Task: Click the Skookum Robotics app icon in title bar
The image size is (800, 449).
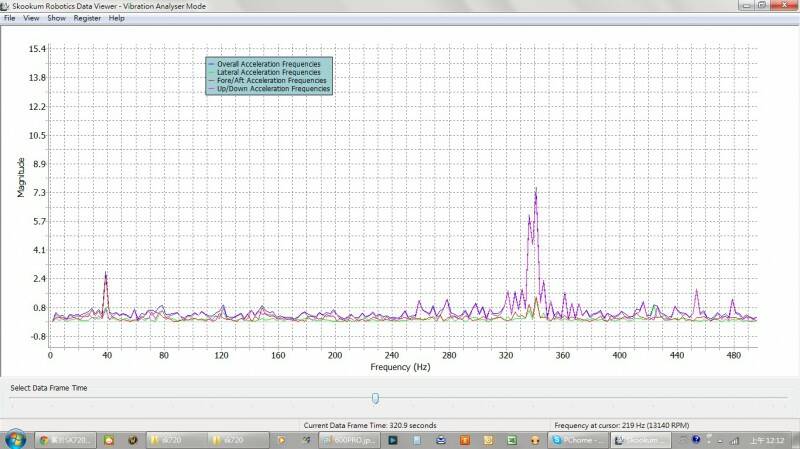Action: 5,6
